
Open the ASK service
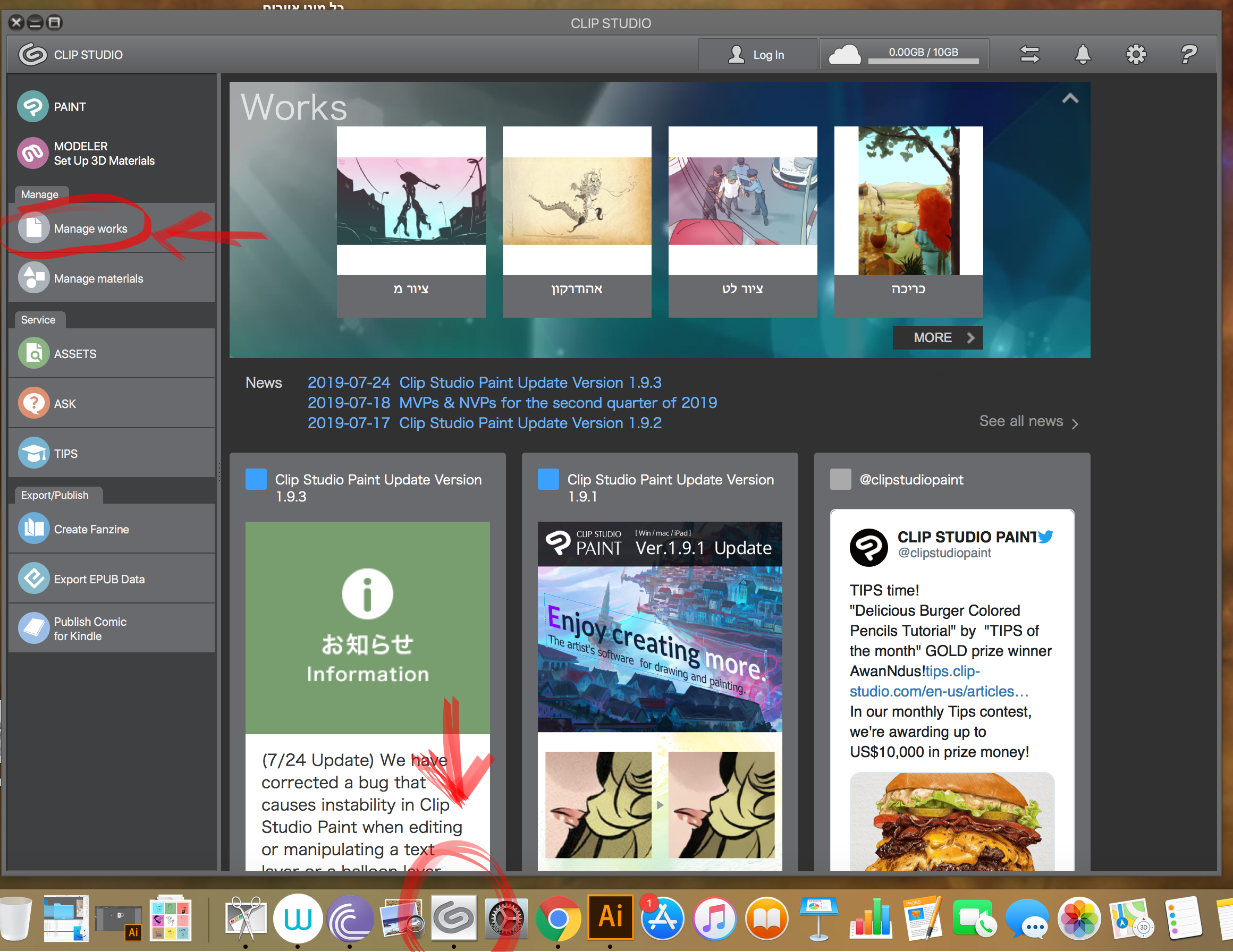pyautogui.click(x=64, y=404)
